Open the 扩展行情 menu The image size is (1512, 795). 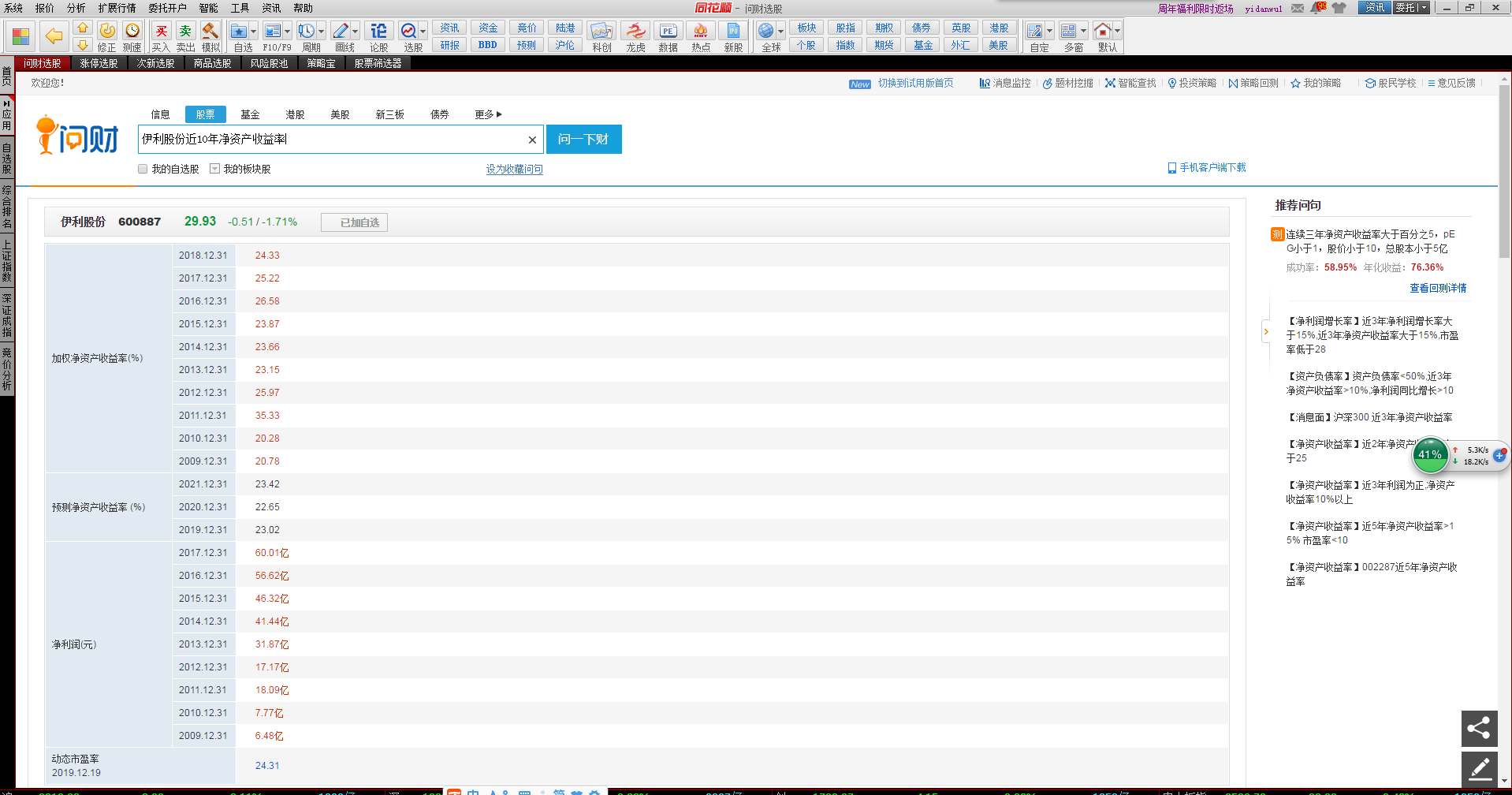[117, 8]
